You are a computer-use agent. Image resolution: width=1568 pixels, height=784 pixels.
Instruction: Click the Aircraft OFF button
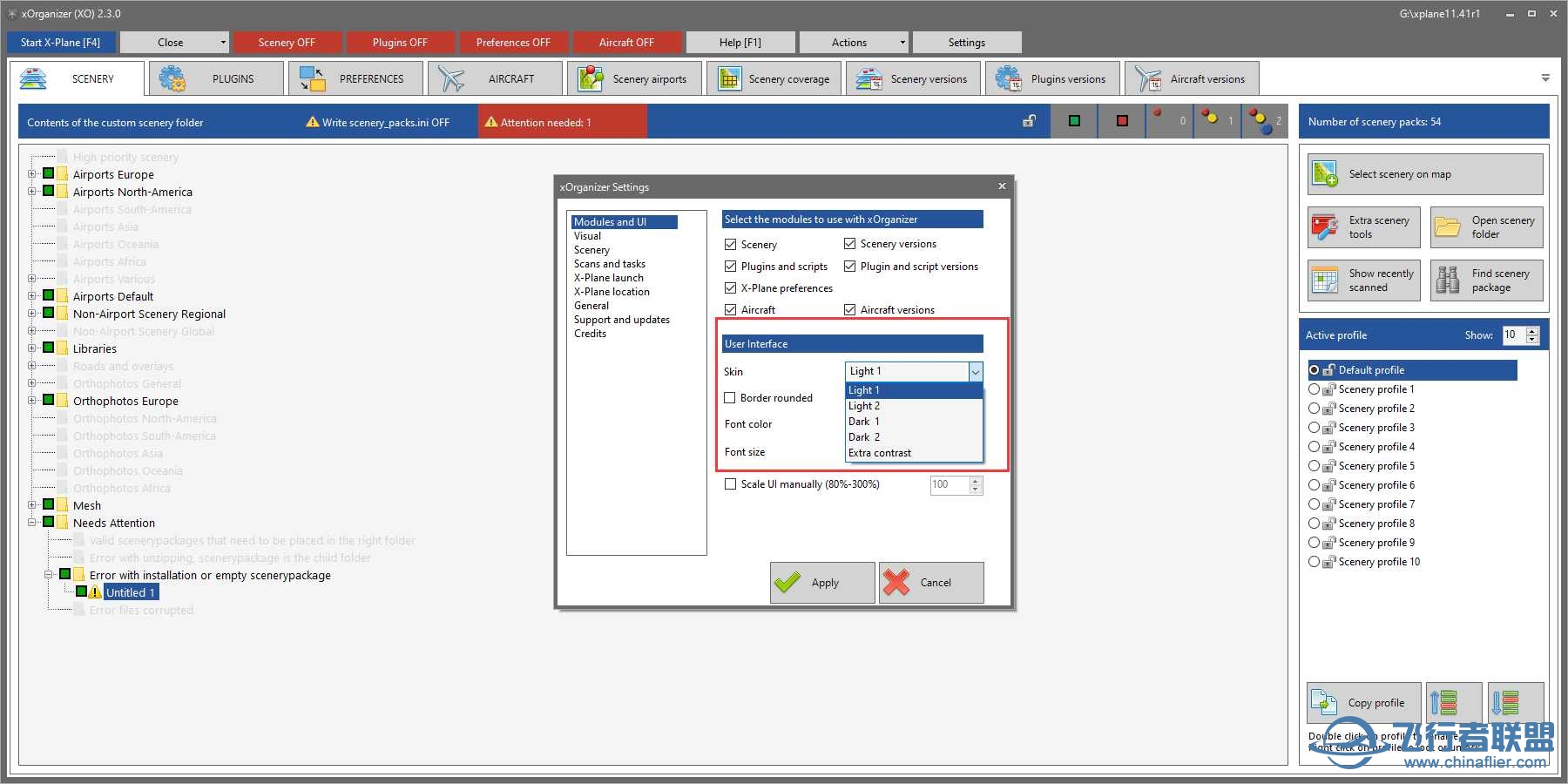coord(626,42)
